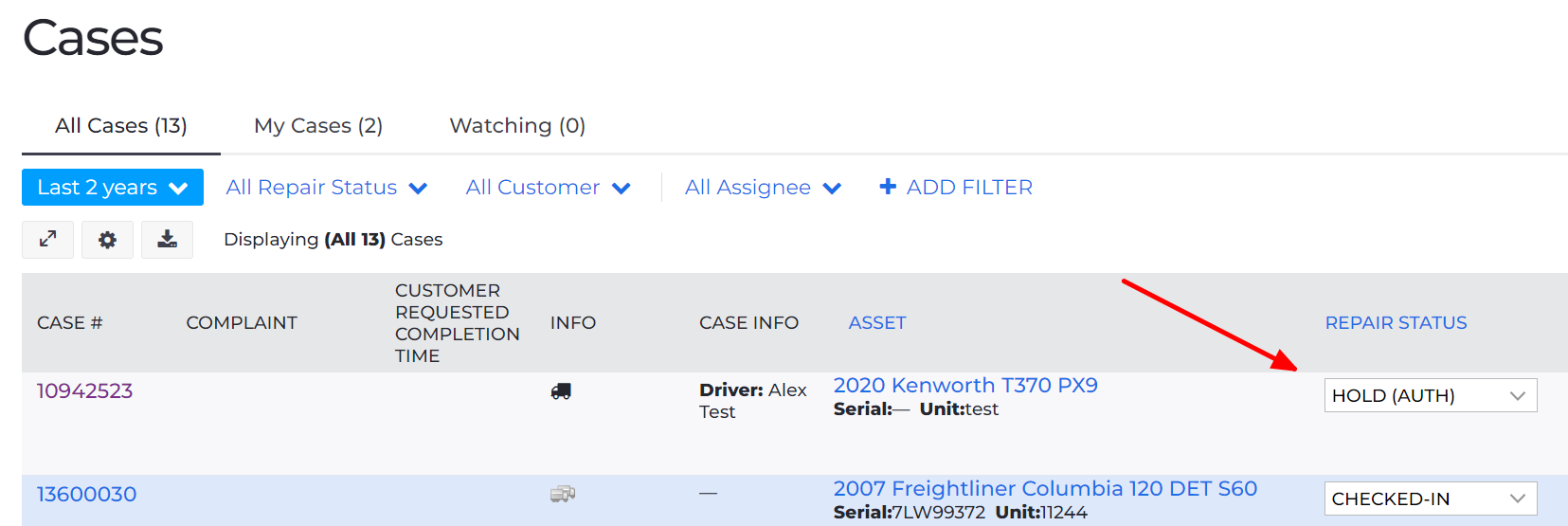Screen dimensions: 1568x526
Task: Open All Assignee filter dropdown
Action: 762,188
